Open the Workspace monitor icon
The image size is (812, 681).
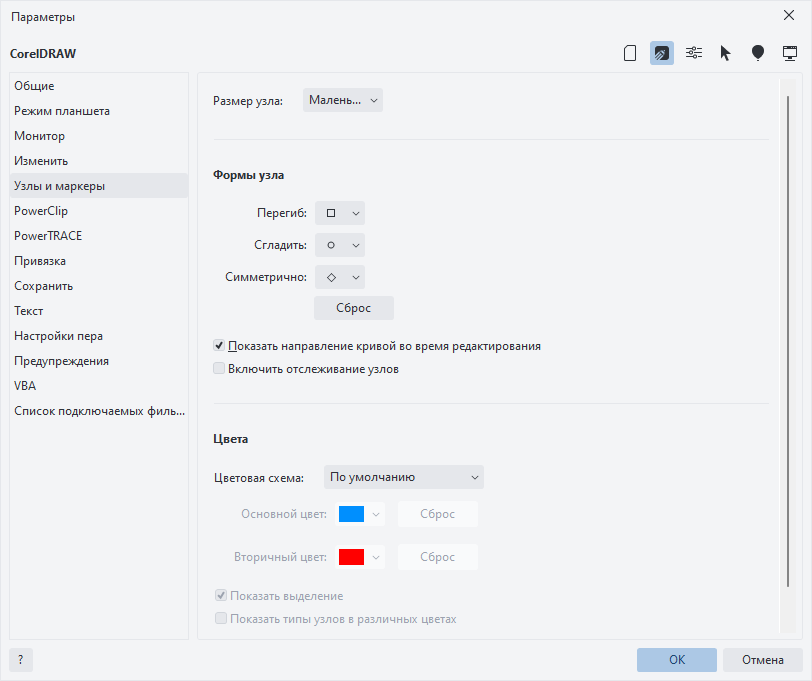790,53
